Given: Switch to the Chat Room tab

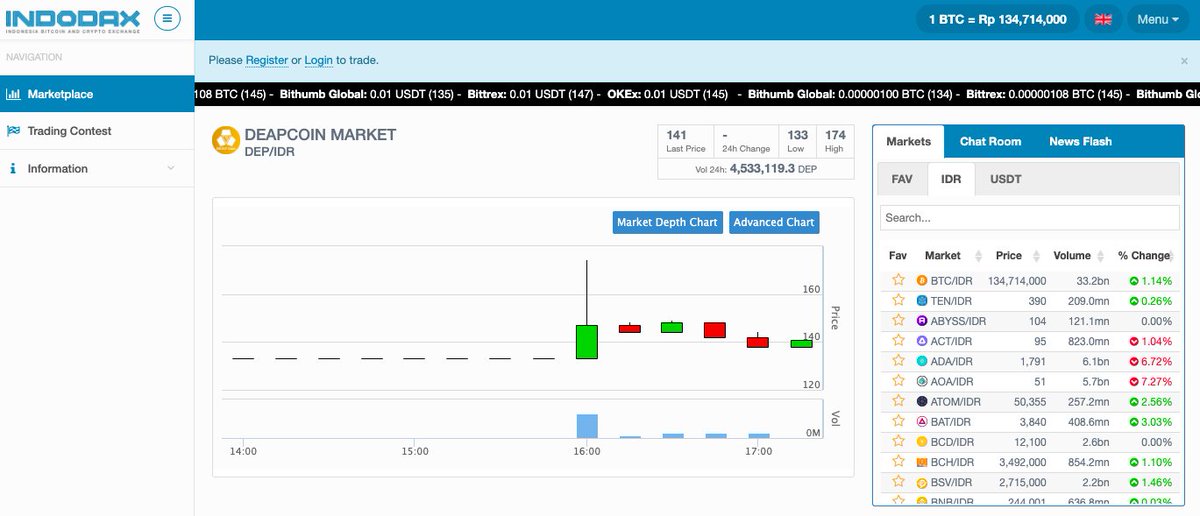Looking at the screenshot, I should tap(990, 141).
